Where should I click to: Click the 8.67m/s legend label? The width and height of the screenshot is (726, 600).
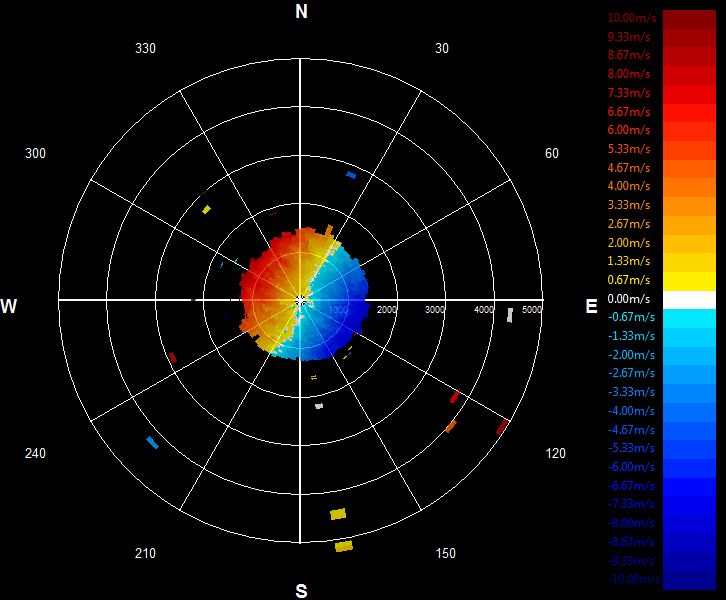point(629,55)
